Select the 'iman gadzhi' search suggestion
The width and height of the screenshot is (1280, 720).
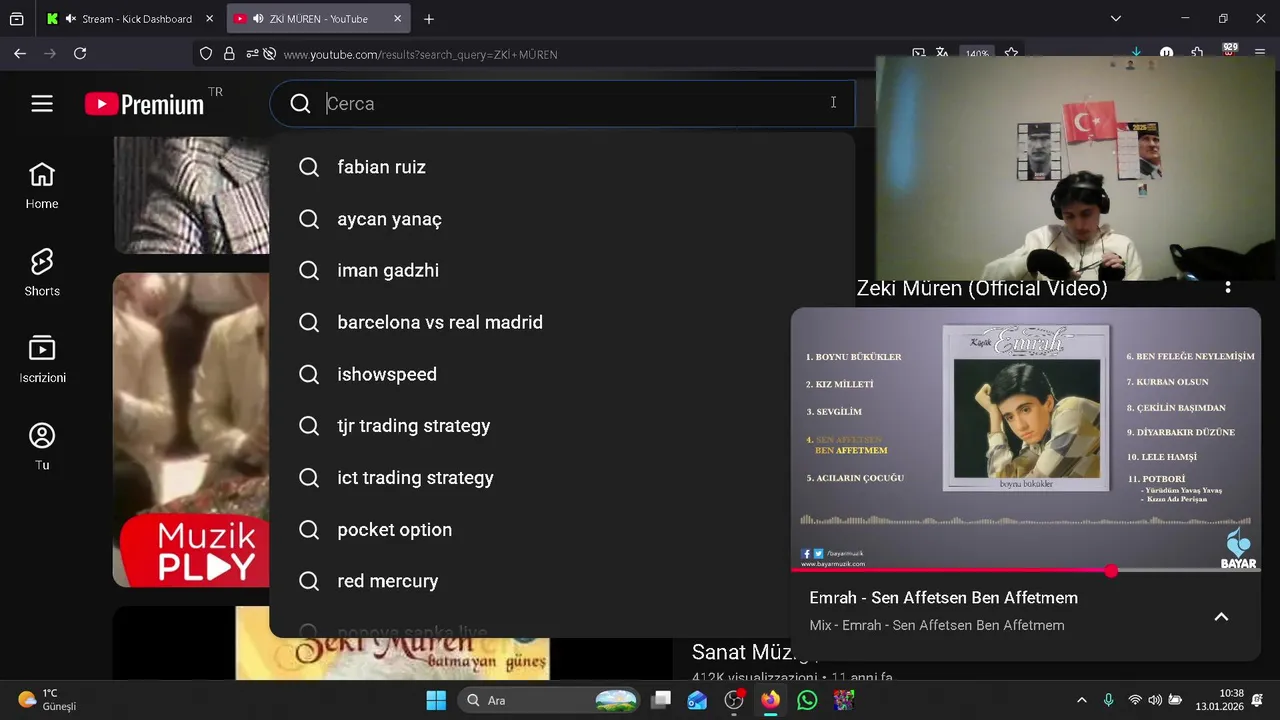(562, 271)
